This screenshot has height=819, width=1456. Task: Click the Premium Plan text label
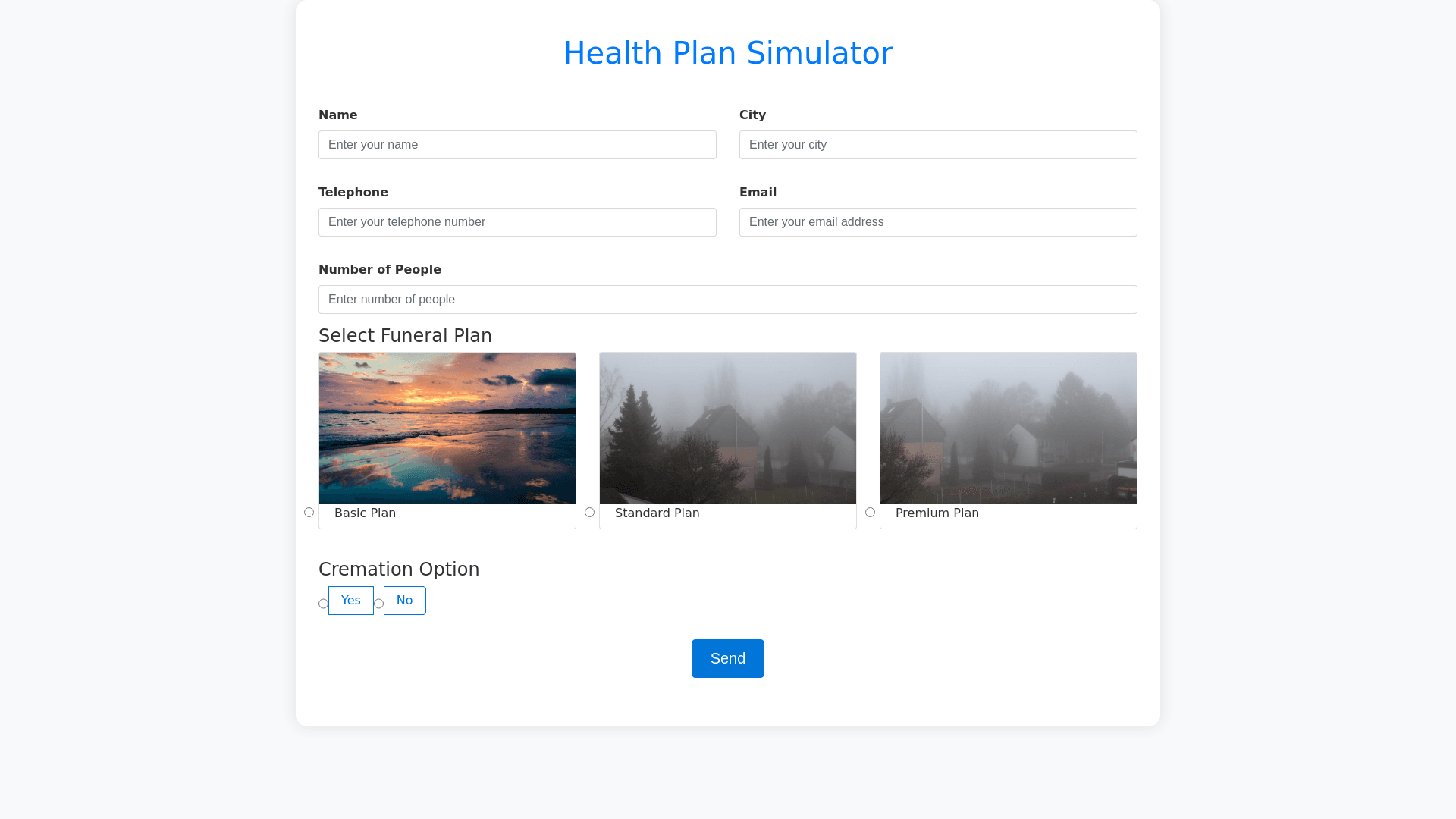937,513
